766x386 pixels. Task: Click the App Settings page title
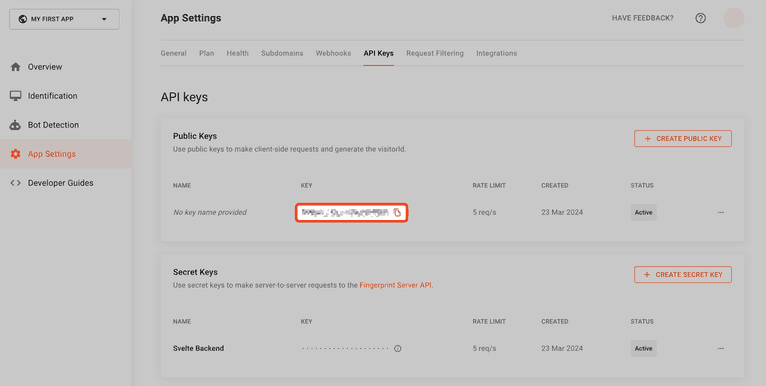191,18
